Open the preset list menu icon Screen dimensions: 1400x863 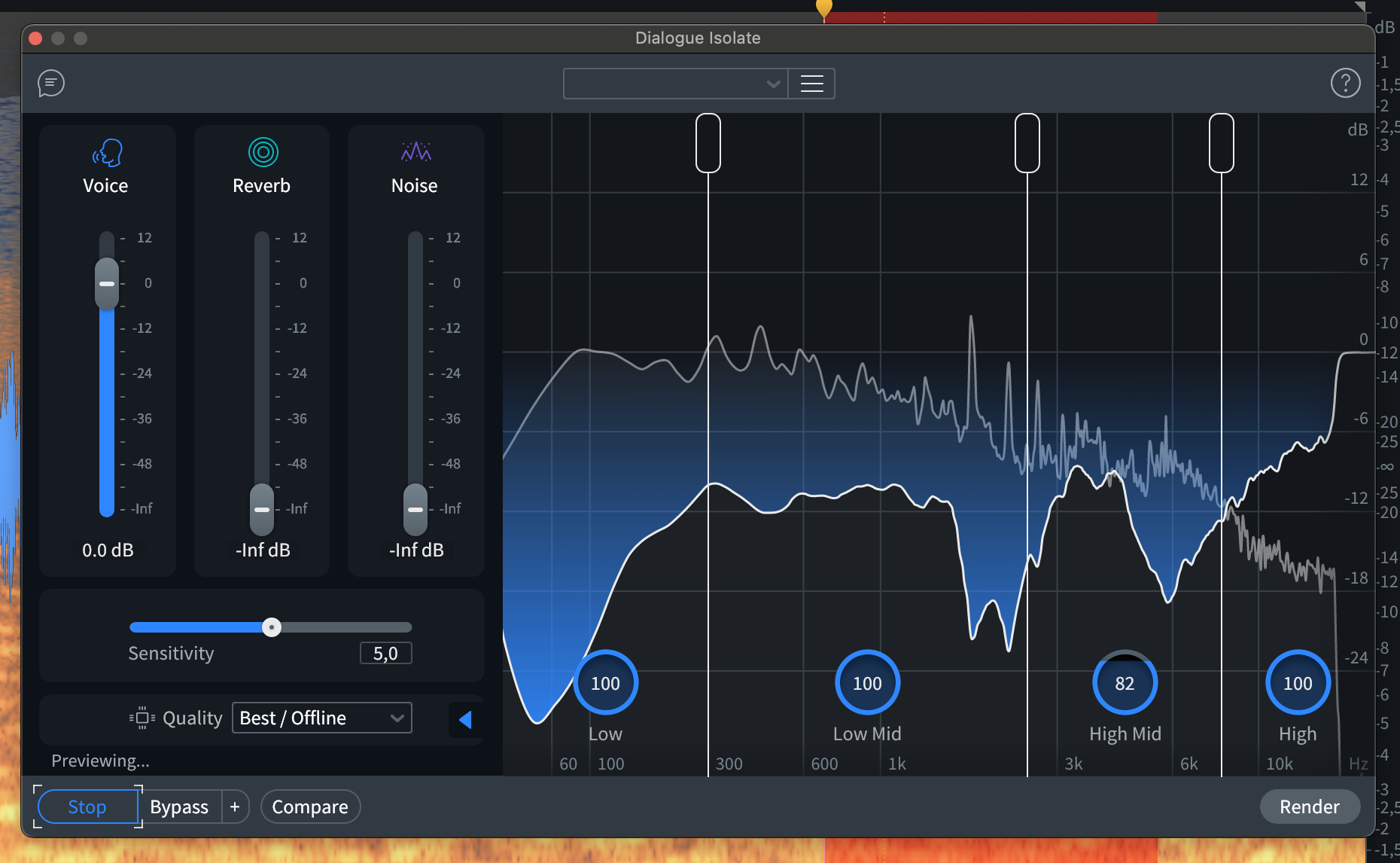coord(811,84)
